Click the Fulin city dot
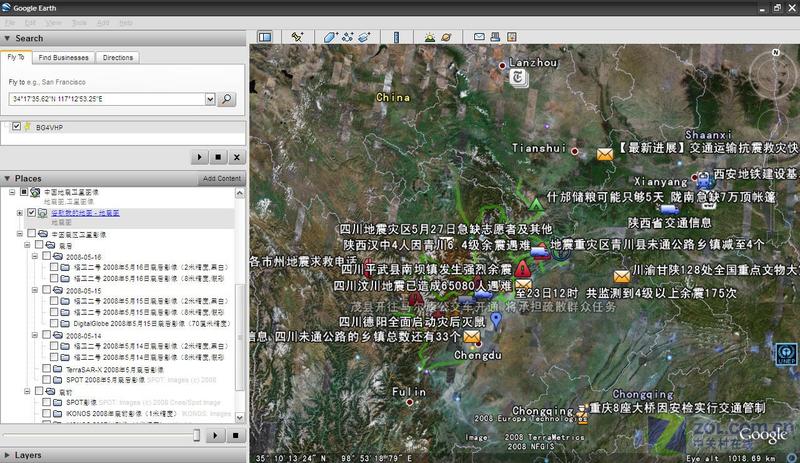800x463 pixels. (x=409, y=402)
